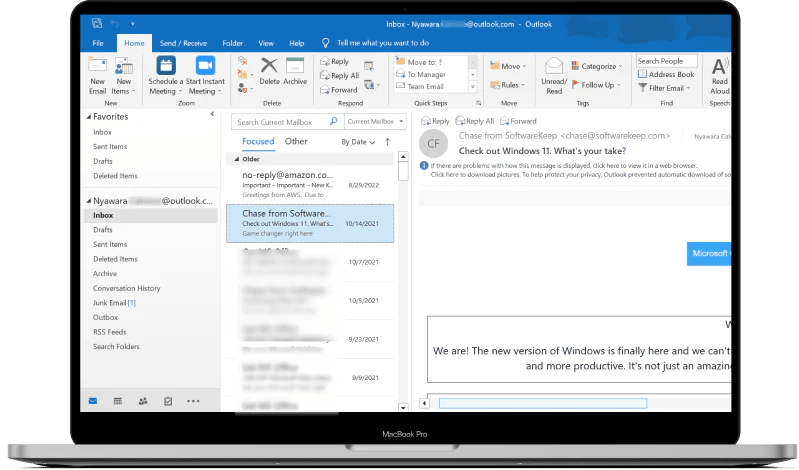
Task: Open the New Items menu
Action: pos(123,75)
